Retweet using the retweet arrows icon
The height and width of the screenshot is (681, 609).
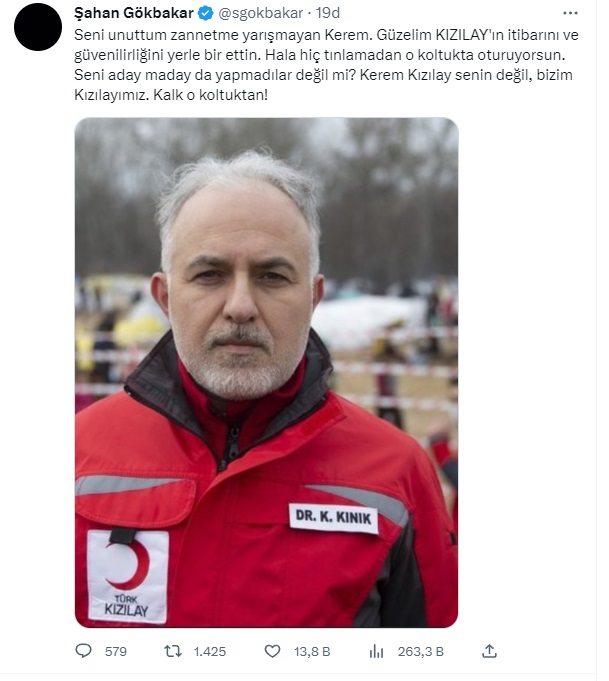[173, 651]
